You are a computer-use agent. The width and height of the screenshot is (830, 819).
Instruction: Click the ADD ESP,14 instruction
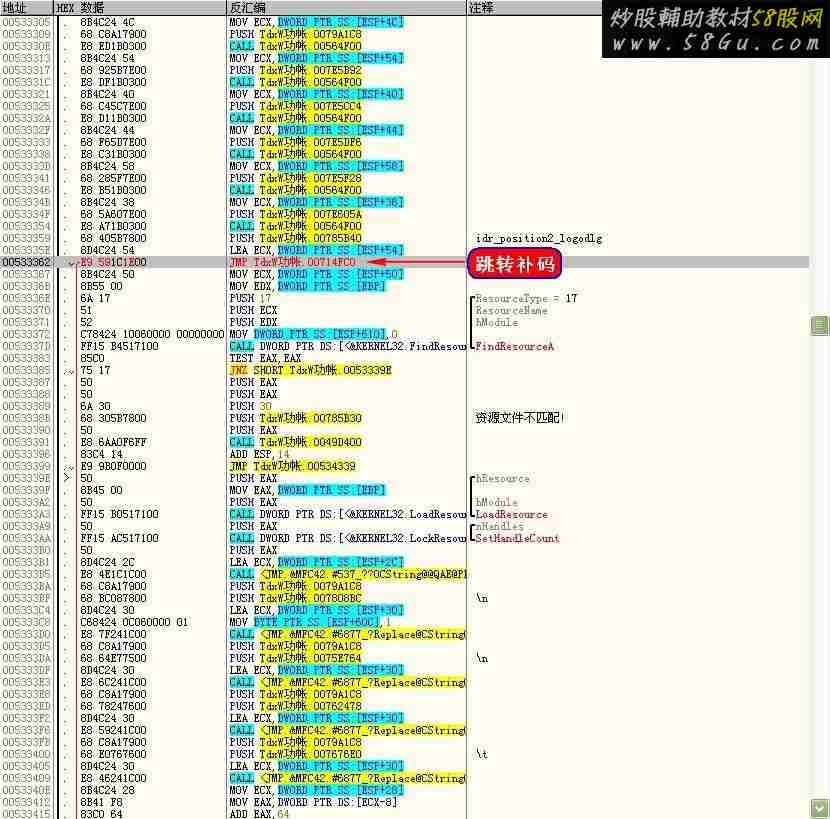tap(259, 454)
